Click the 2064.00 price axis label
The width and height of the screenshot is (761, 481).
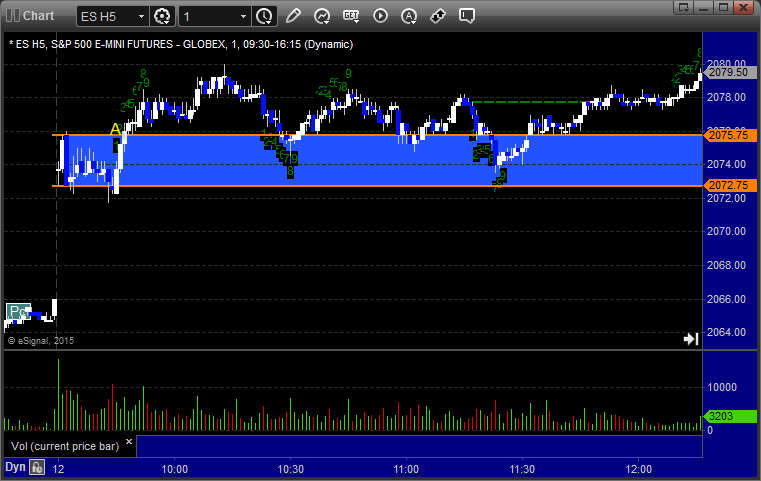point(726,332)
